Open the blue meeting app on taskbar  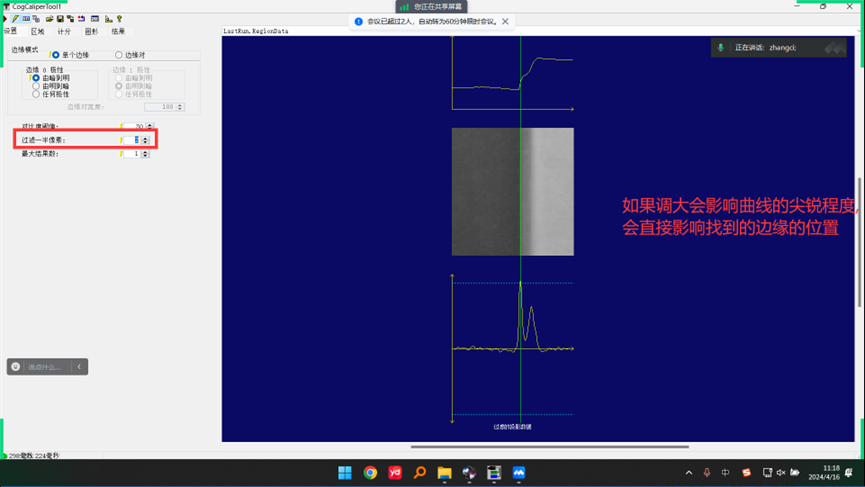point(519,473)
